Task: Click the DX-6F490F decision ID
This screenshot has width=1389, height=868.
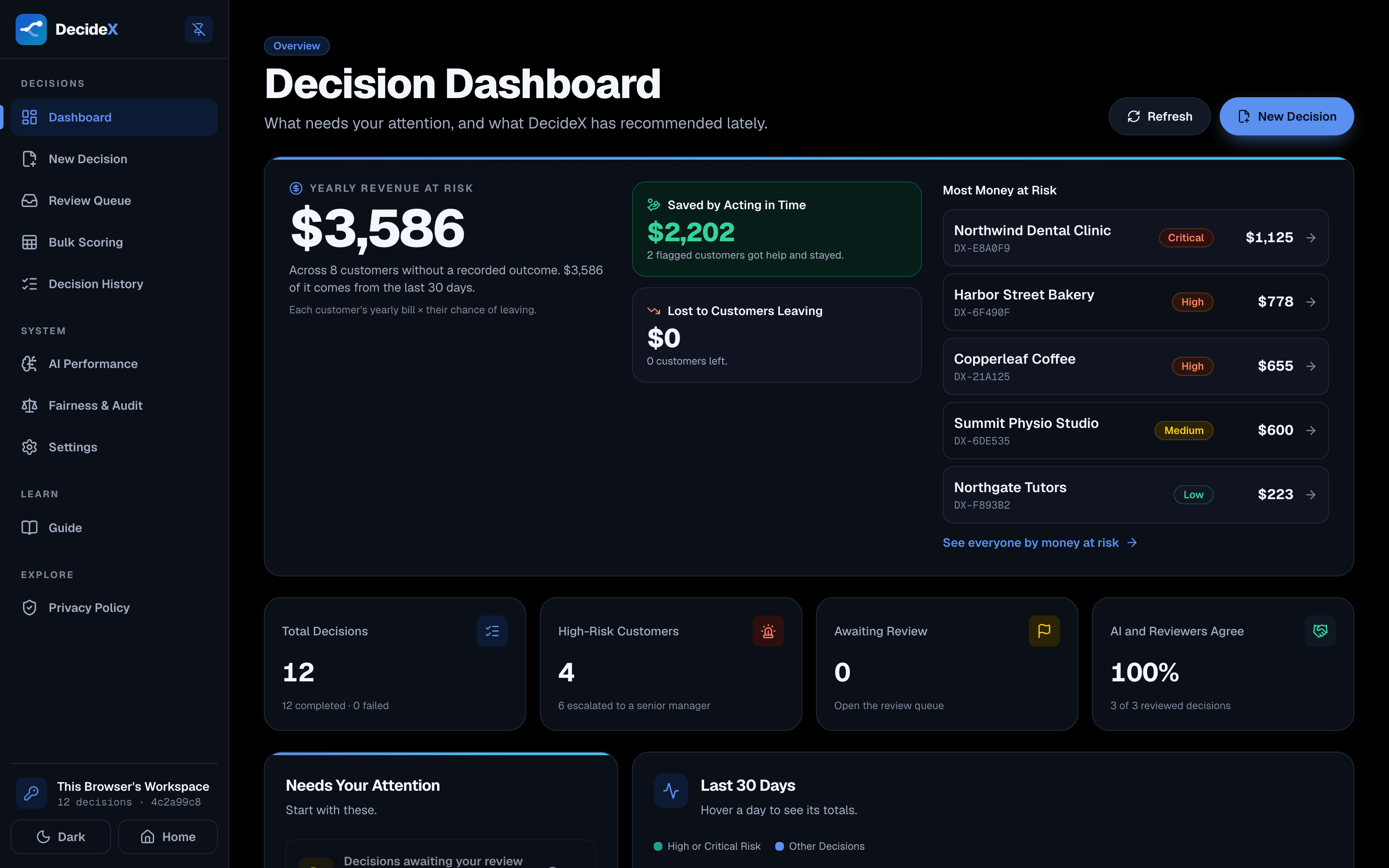Action: (981, 313)
